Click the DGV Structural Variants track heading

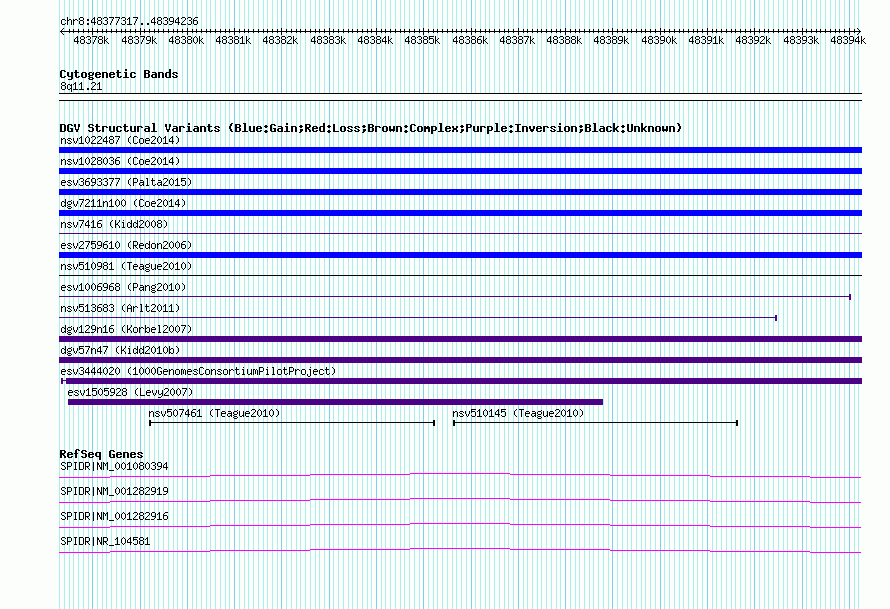(x=371, y=128)
